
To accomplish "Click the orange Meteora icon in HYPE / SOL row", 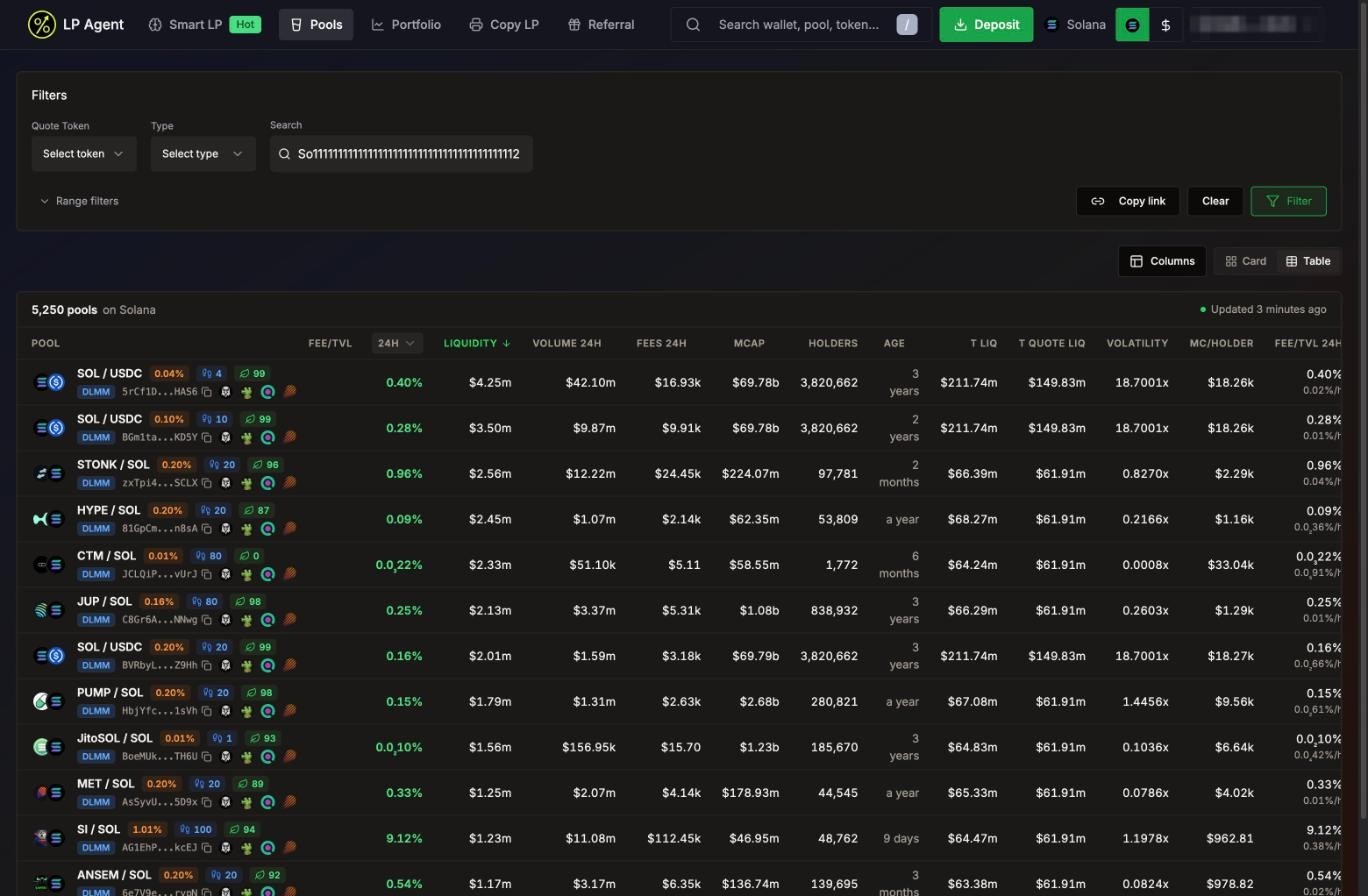I will 290,528.
